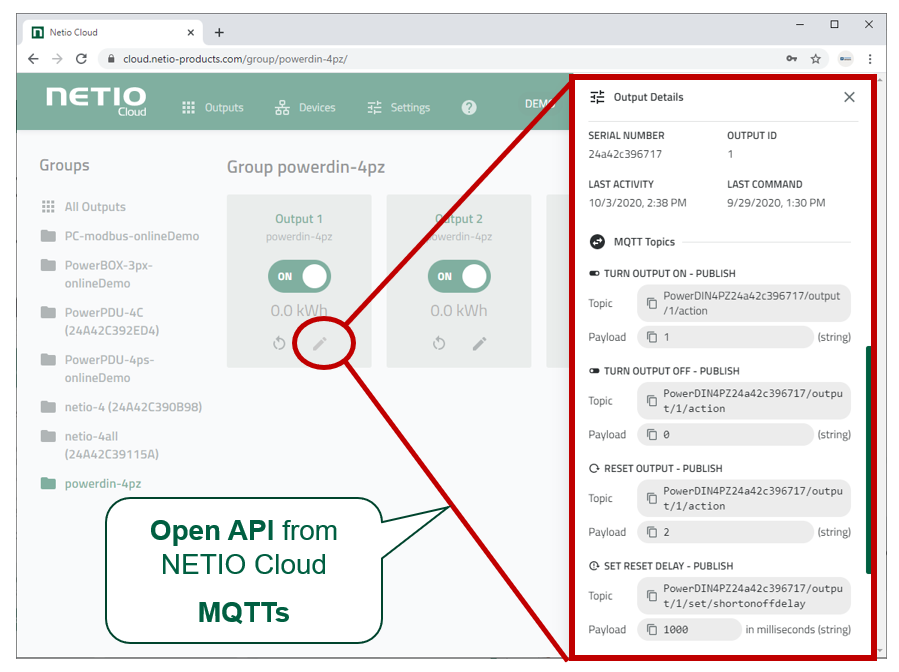Open PowerPDU-4C (24A42C392ED4) group
The height and width of the screenshot is (672, 899).
(x=100, y=321)
